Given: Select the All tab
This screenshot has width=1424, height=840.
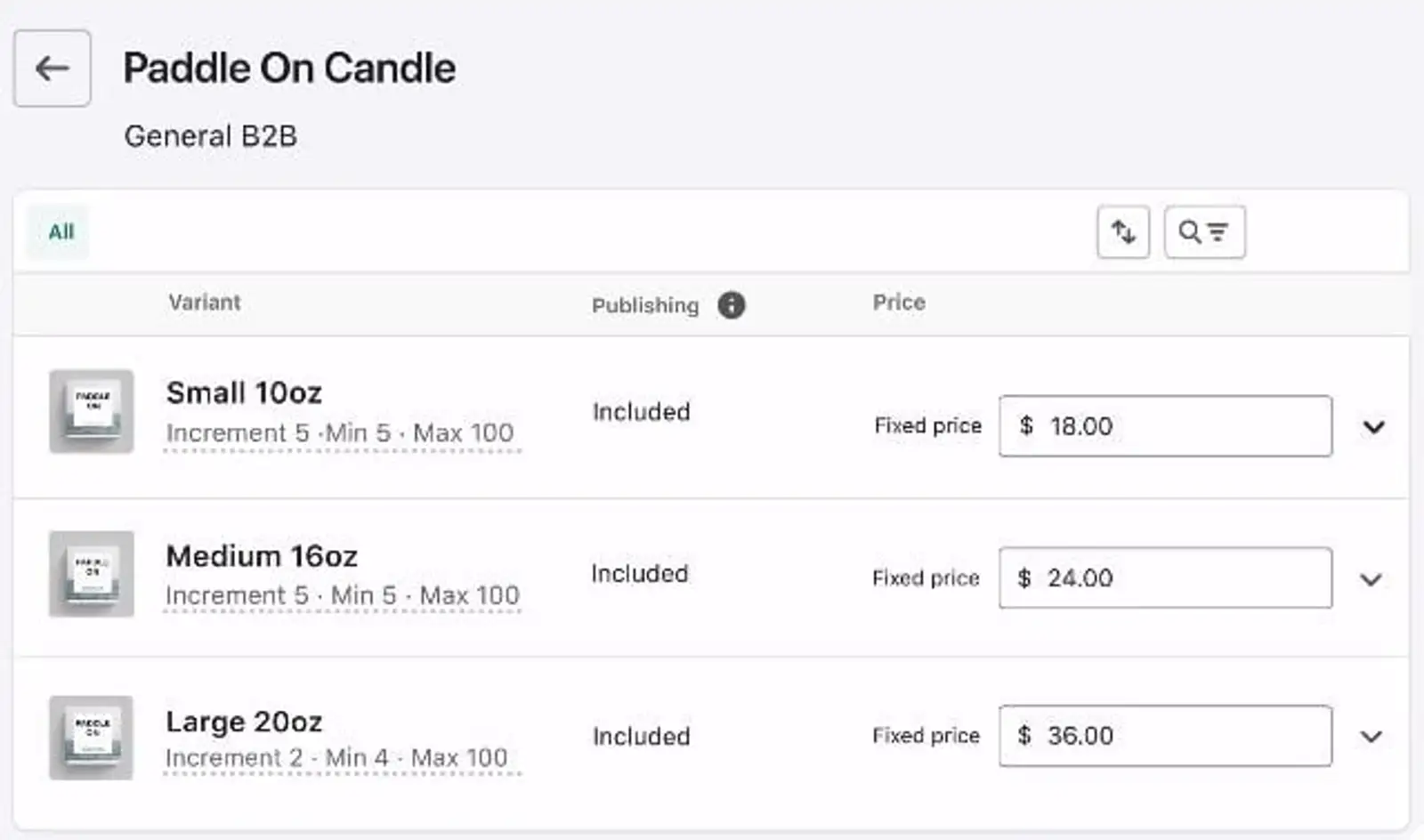Looking at the screenshot, I should point(57,230).
